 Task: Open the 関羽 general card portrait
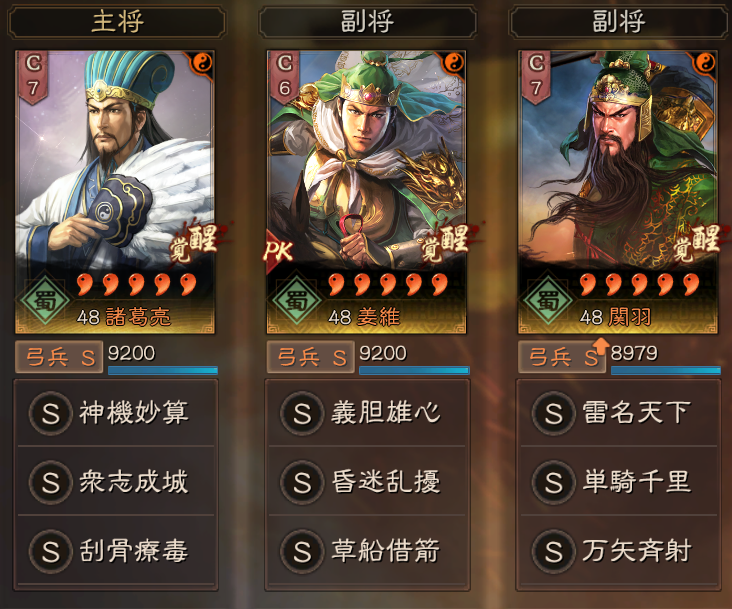point(618,192)
